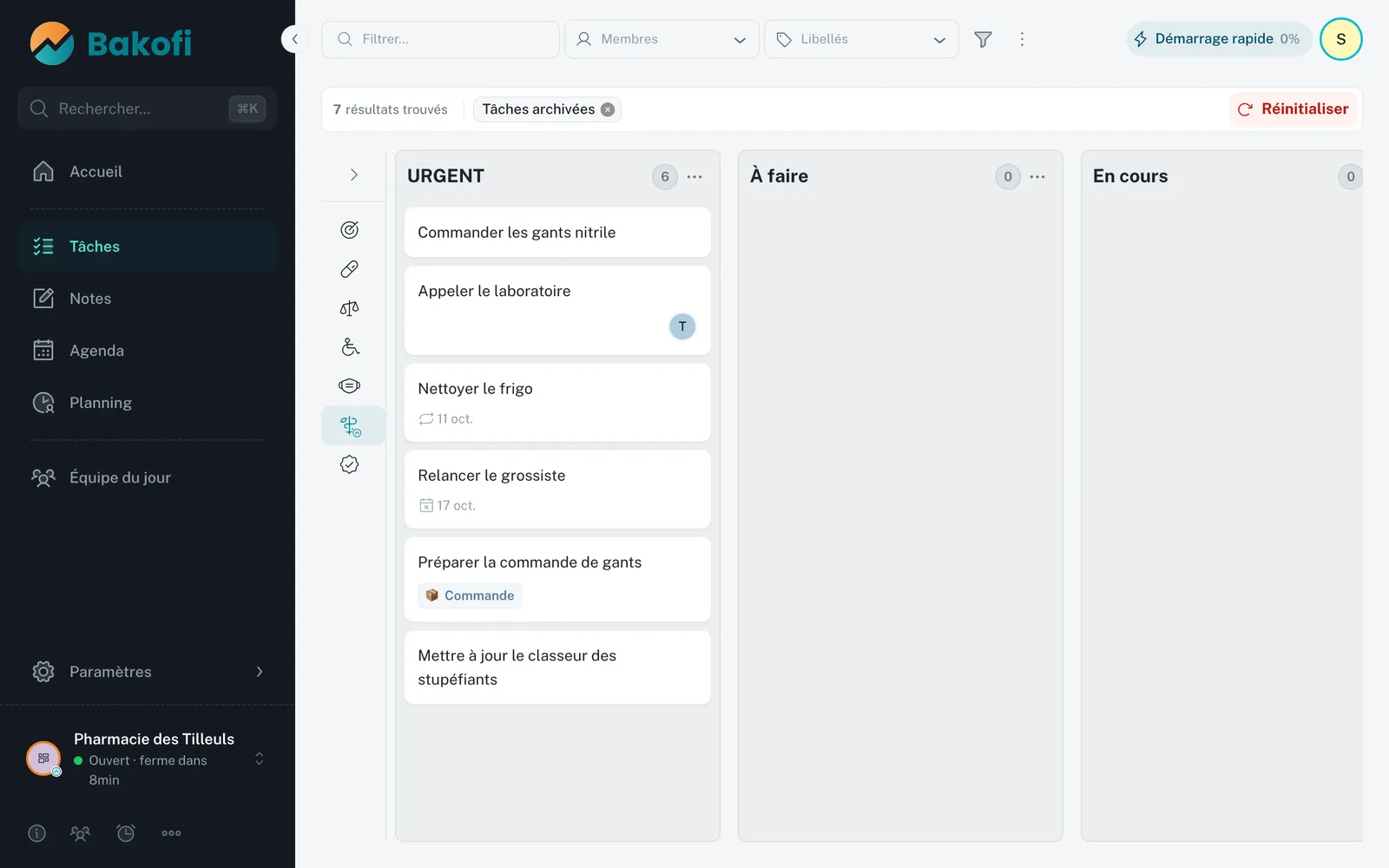Expand the board list with the right chevron
This screenshot has height=868, width=1389.
tap(353, 175)
